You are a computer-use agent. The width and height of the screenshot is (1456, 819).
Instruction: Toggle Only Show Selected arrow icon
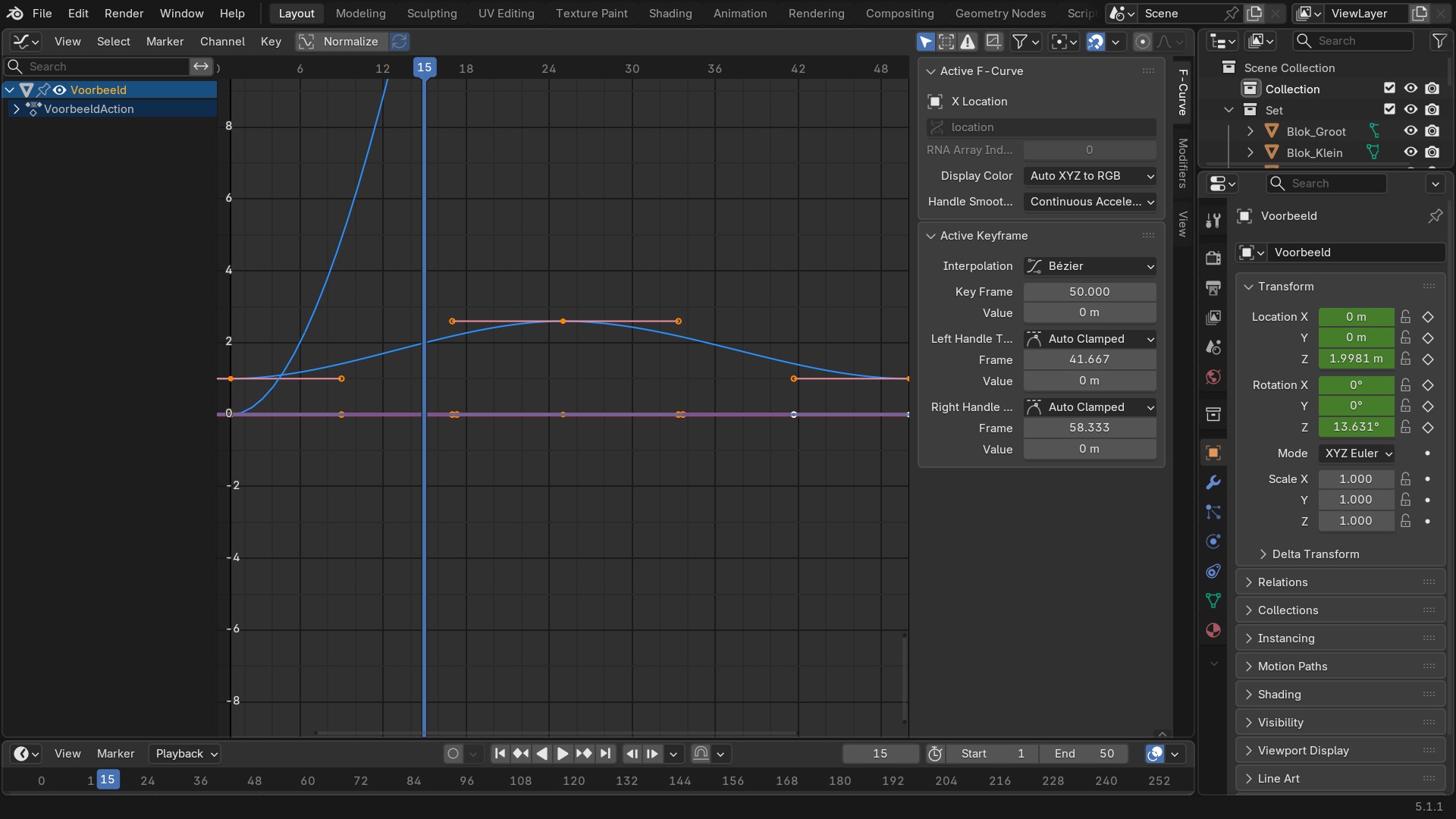tap(925, 42)
